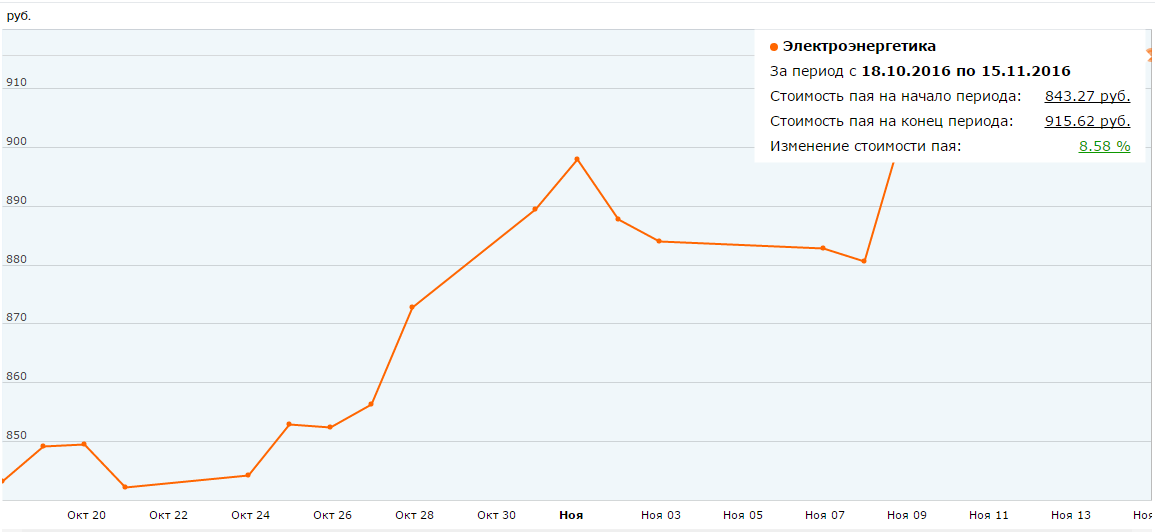
Task: Open the 915.62 руб. end value link
Action: [x=1087, y=121]
